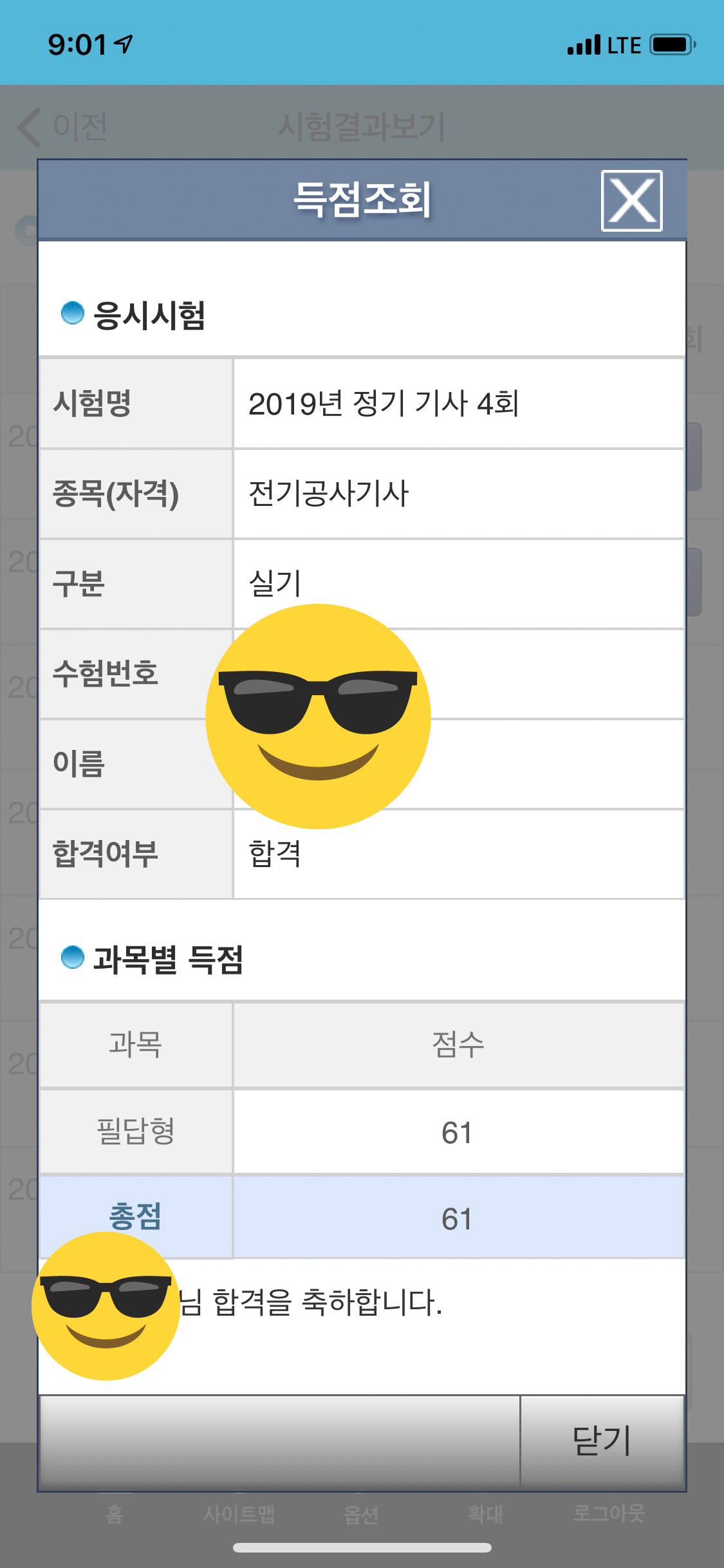Select the 총점 score row

click(362, 1217)
